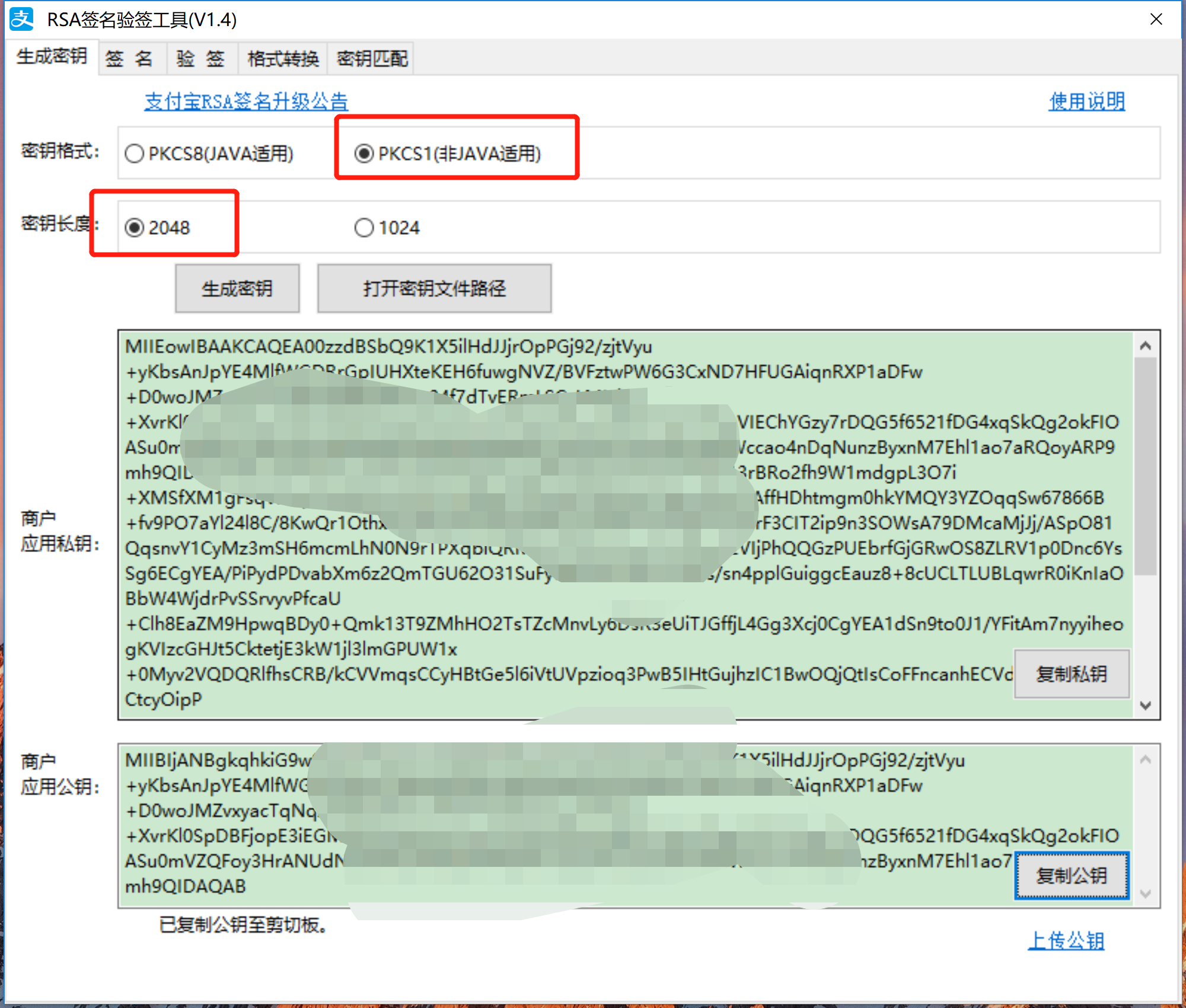Choose 2048 key length
This screenshot has height=1008, width=1186.
point(135,228)
